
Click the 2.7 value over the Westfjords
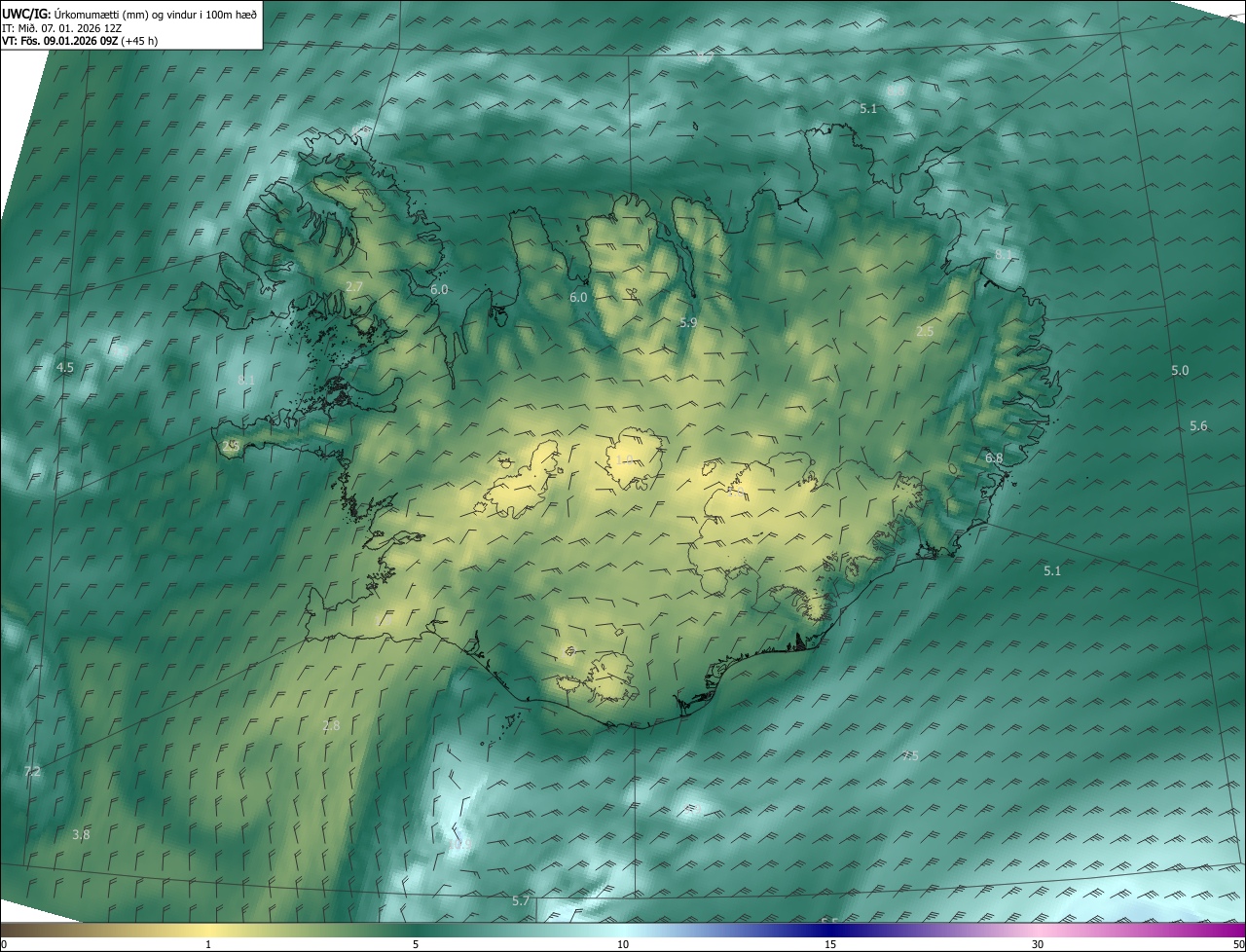pos(354,286)
